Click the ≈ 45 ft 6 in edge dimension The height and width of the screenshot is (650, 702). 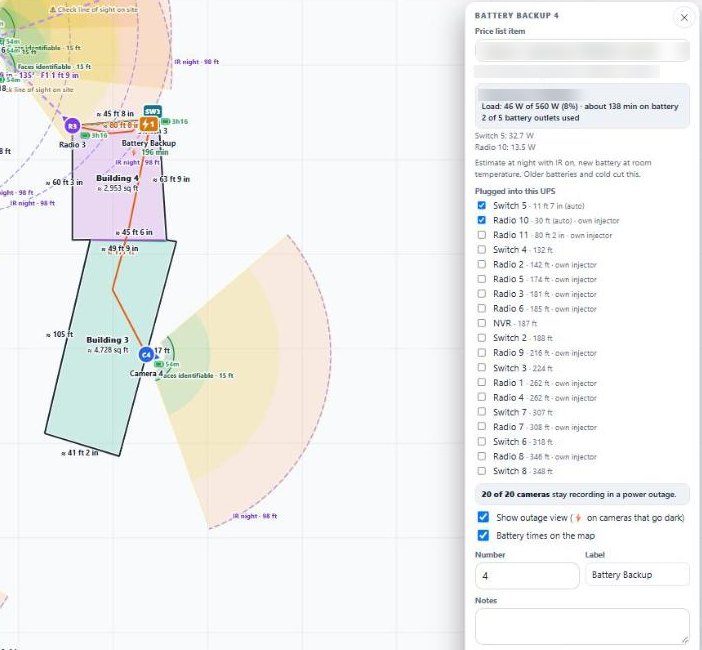coord(134,232)
